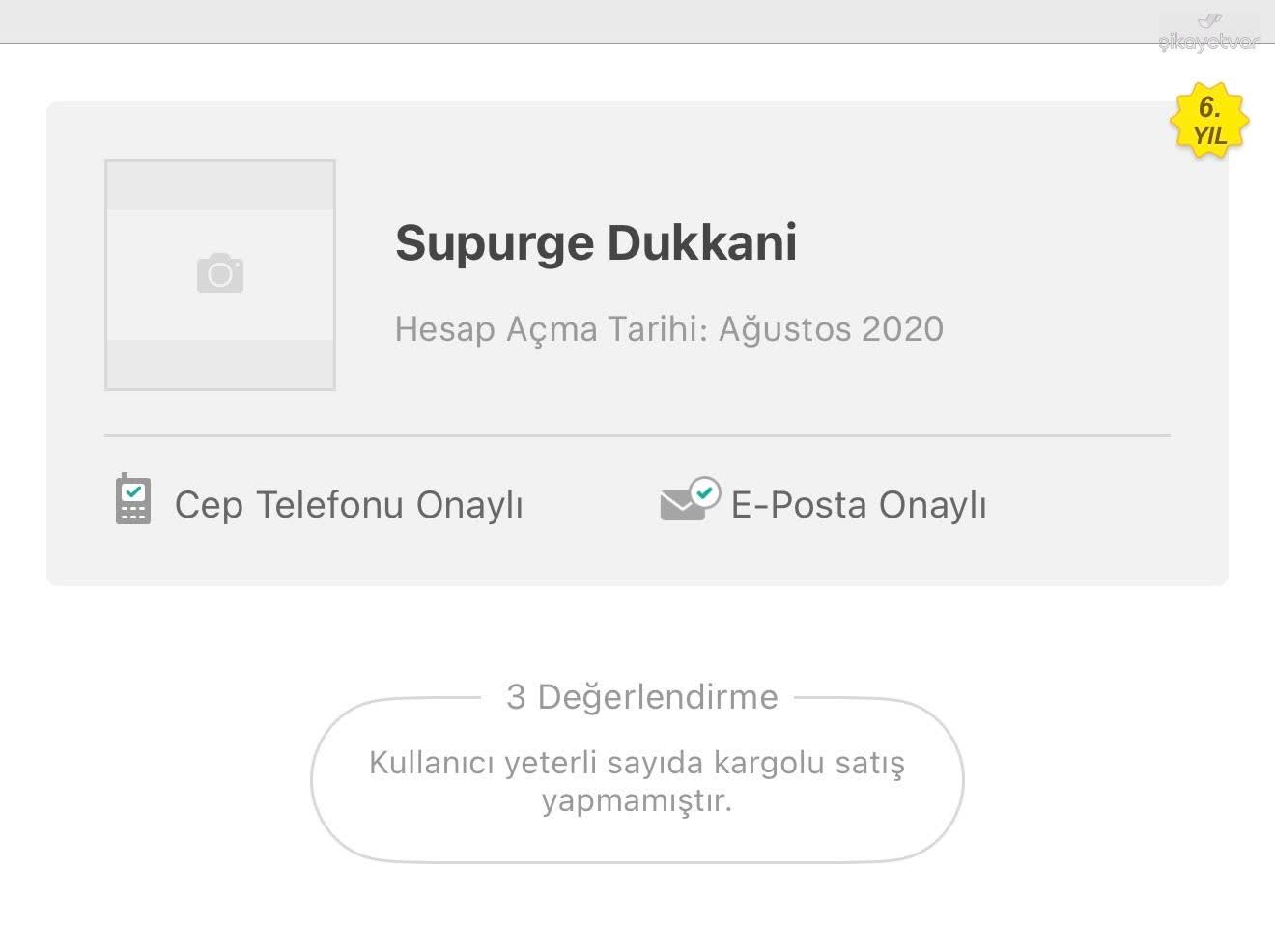Click the YIL text inside the yellow badge
Screen dimensions: 1275x952
pos(1209,136)
